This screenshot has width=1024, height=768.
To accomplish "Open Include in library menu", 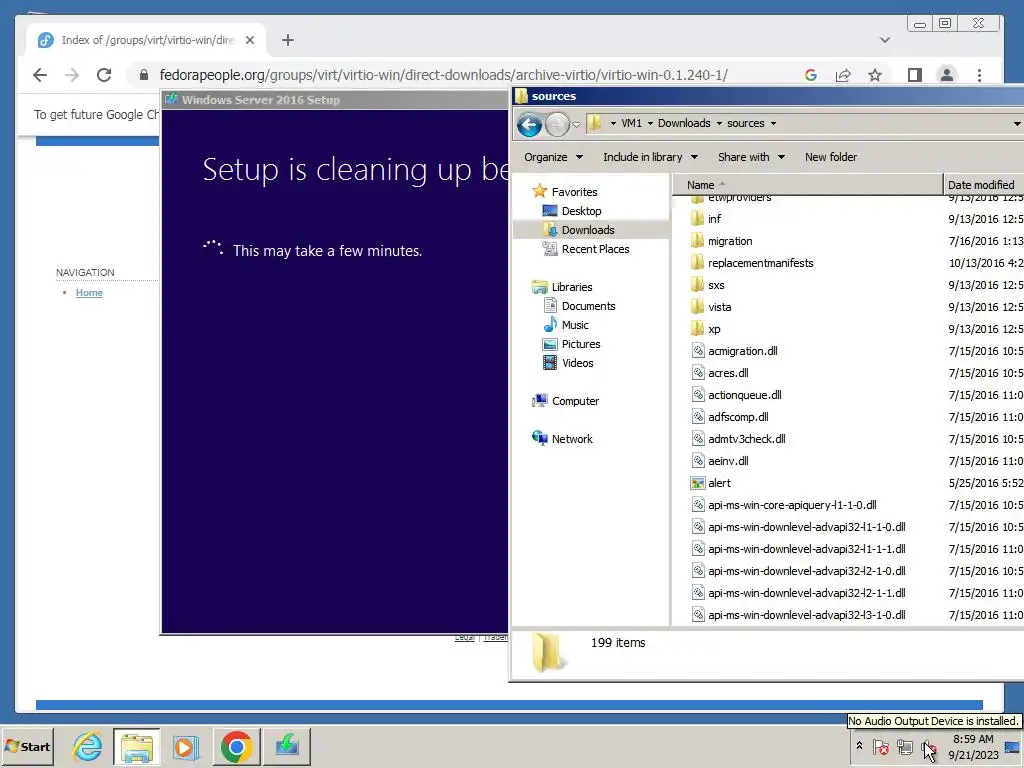I will (x=650, y=157).
